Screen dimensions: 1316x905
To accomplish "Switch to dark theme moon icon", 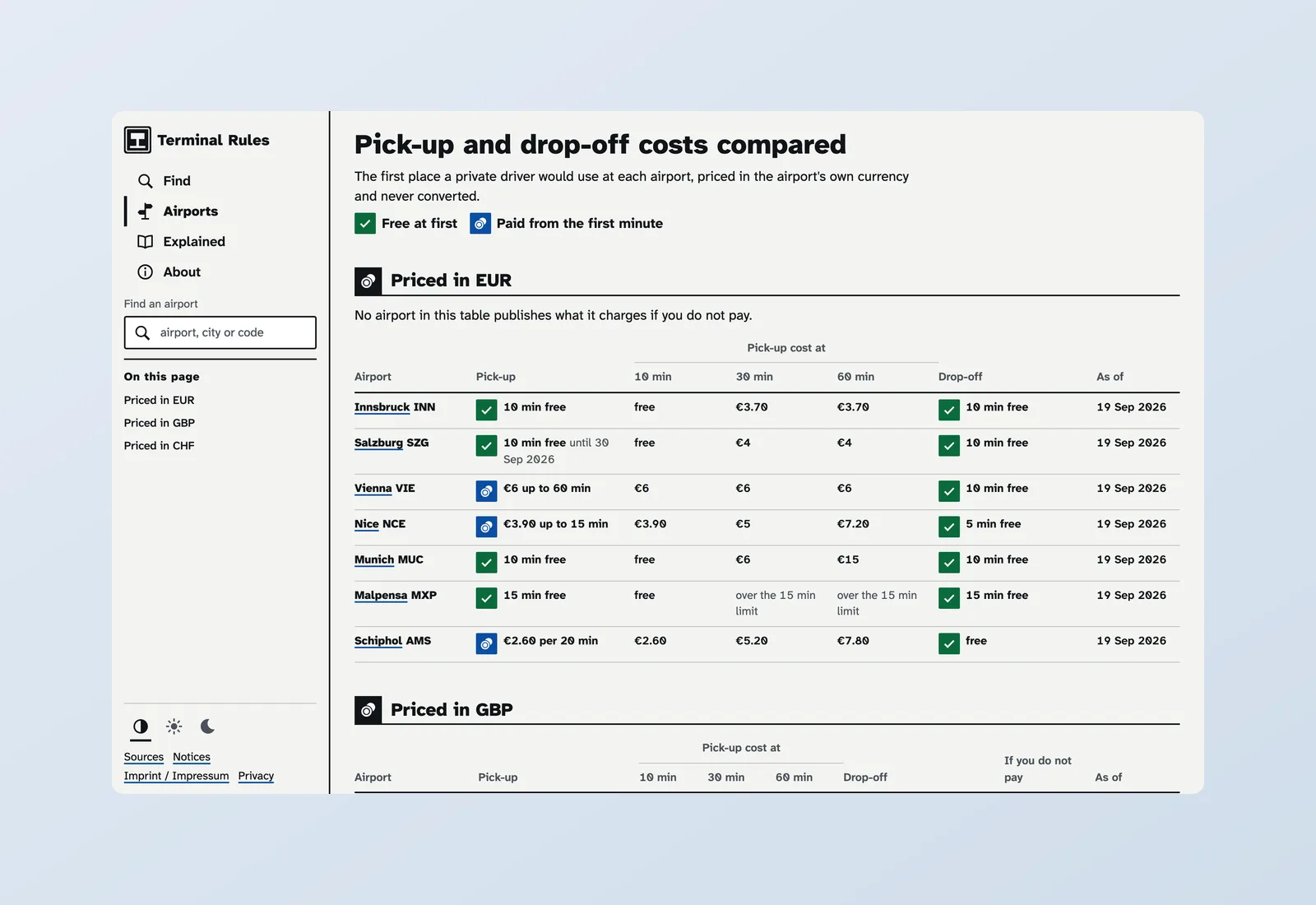I will (207, 726).
